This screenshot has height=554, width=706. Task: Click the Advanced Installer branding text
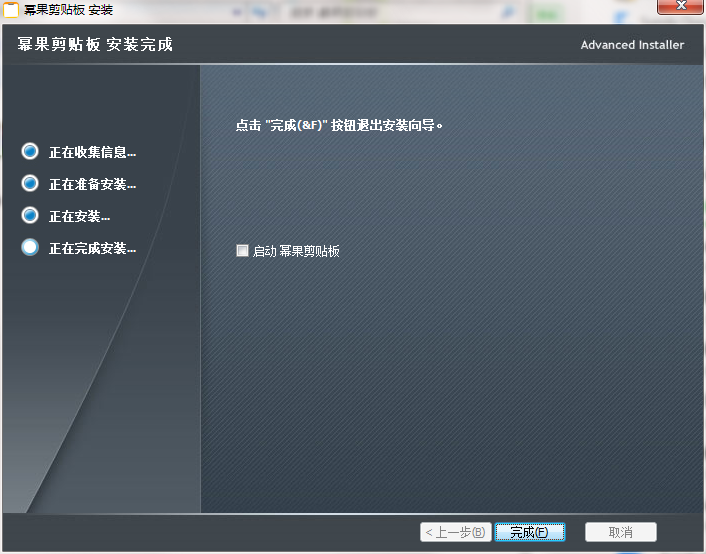coord(632,45)
